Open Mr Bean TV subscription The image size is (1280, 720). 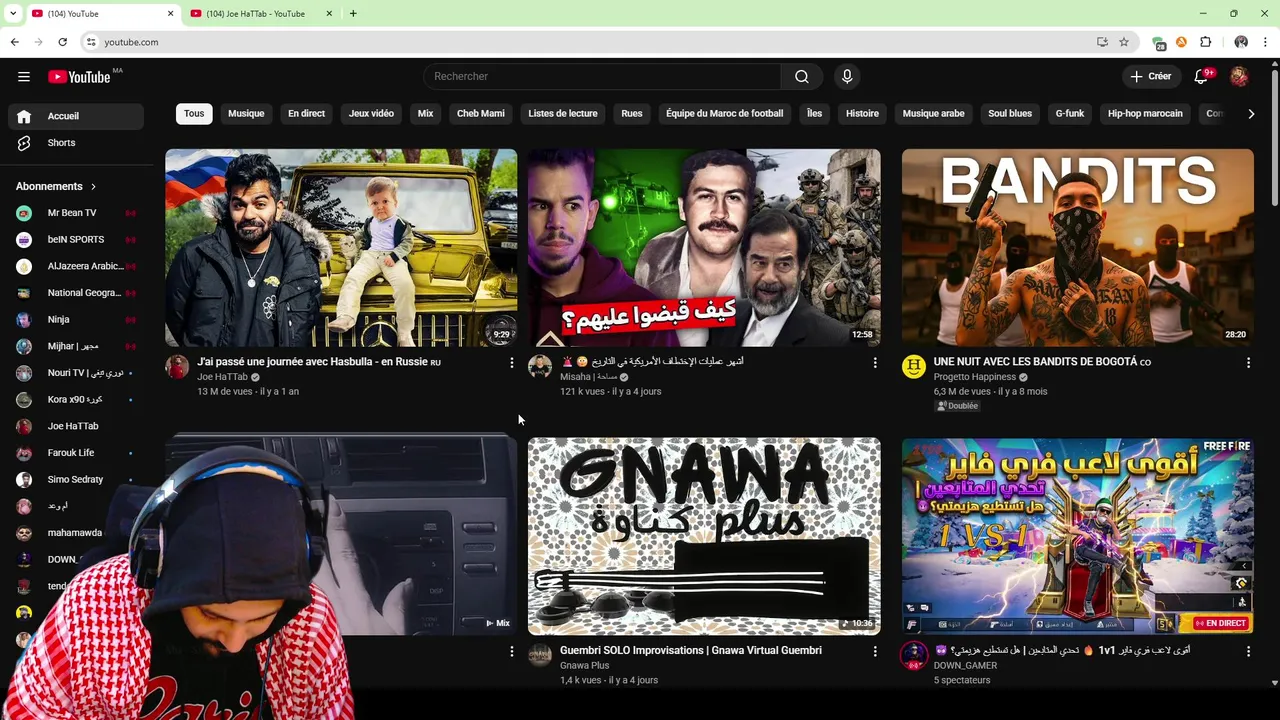(x=76, y=213)
